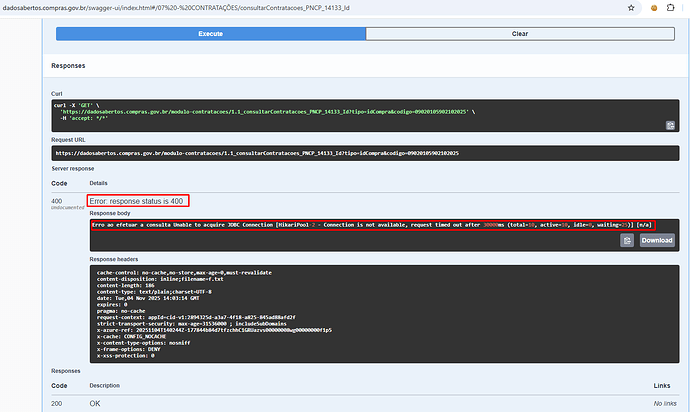Image resolution: width=690 pixels, height=412 pixels.
Task: Select the content-type text/plain header line
Action: tap(154, 292)
